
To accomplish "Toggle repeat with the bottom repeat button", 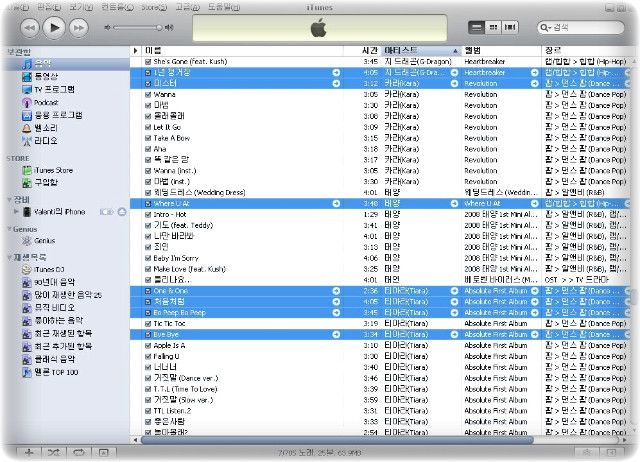I will (79, 452).
